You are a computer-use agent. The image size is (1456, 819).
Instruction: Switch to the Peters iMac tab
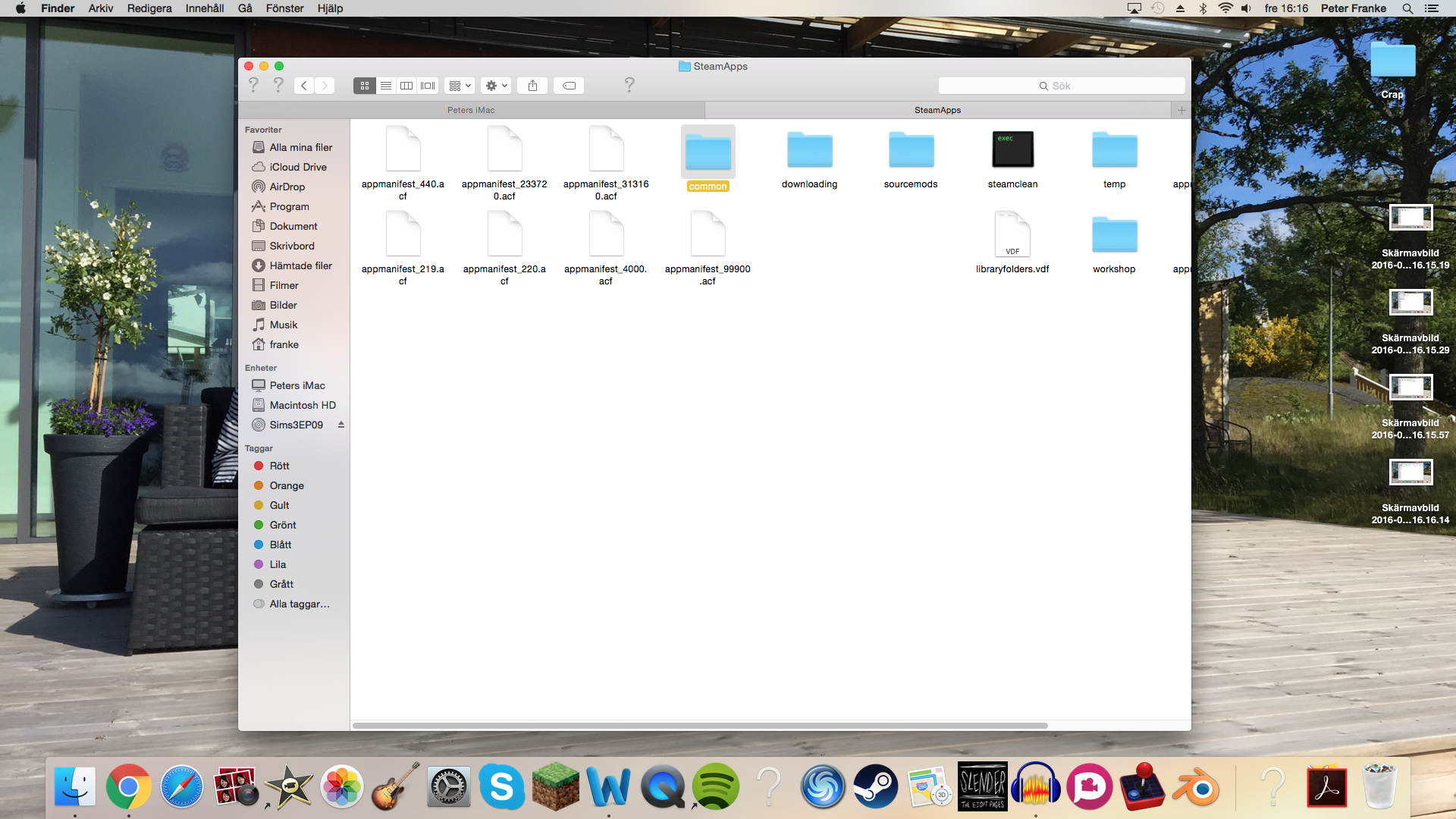coord(471,110)
